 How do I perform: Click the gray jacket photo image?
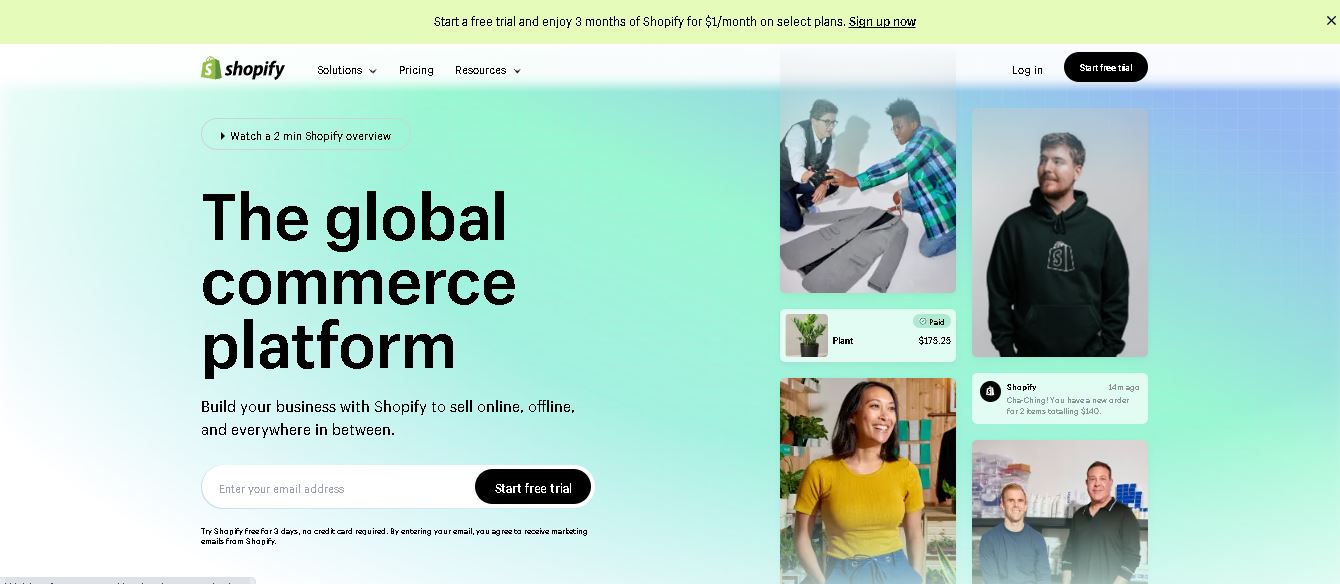[x=868, y=170]
